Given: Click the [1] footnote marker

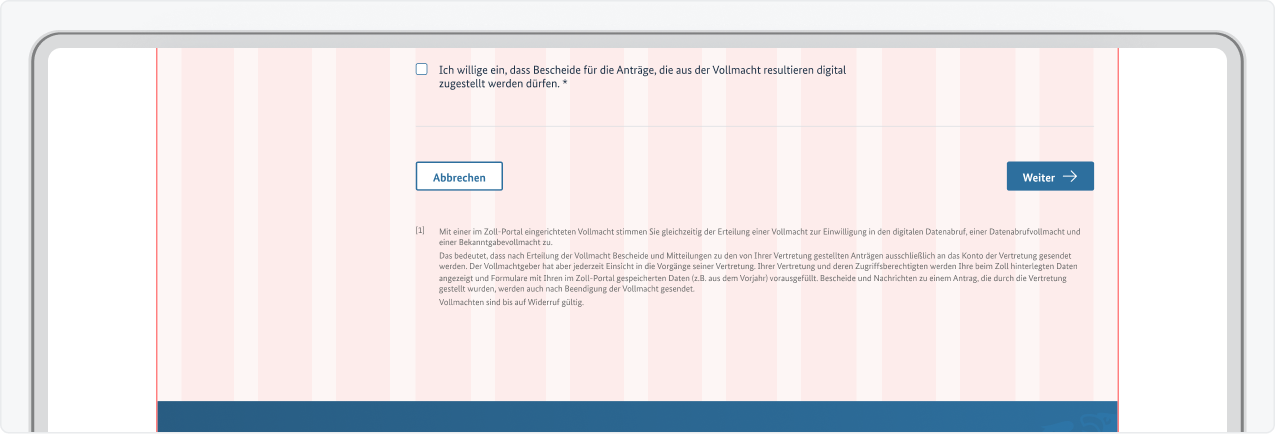Looking at the screenshot, I should point(420,231).
